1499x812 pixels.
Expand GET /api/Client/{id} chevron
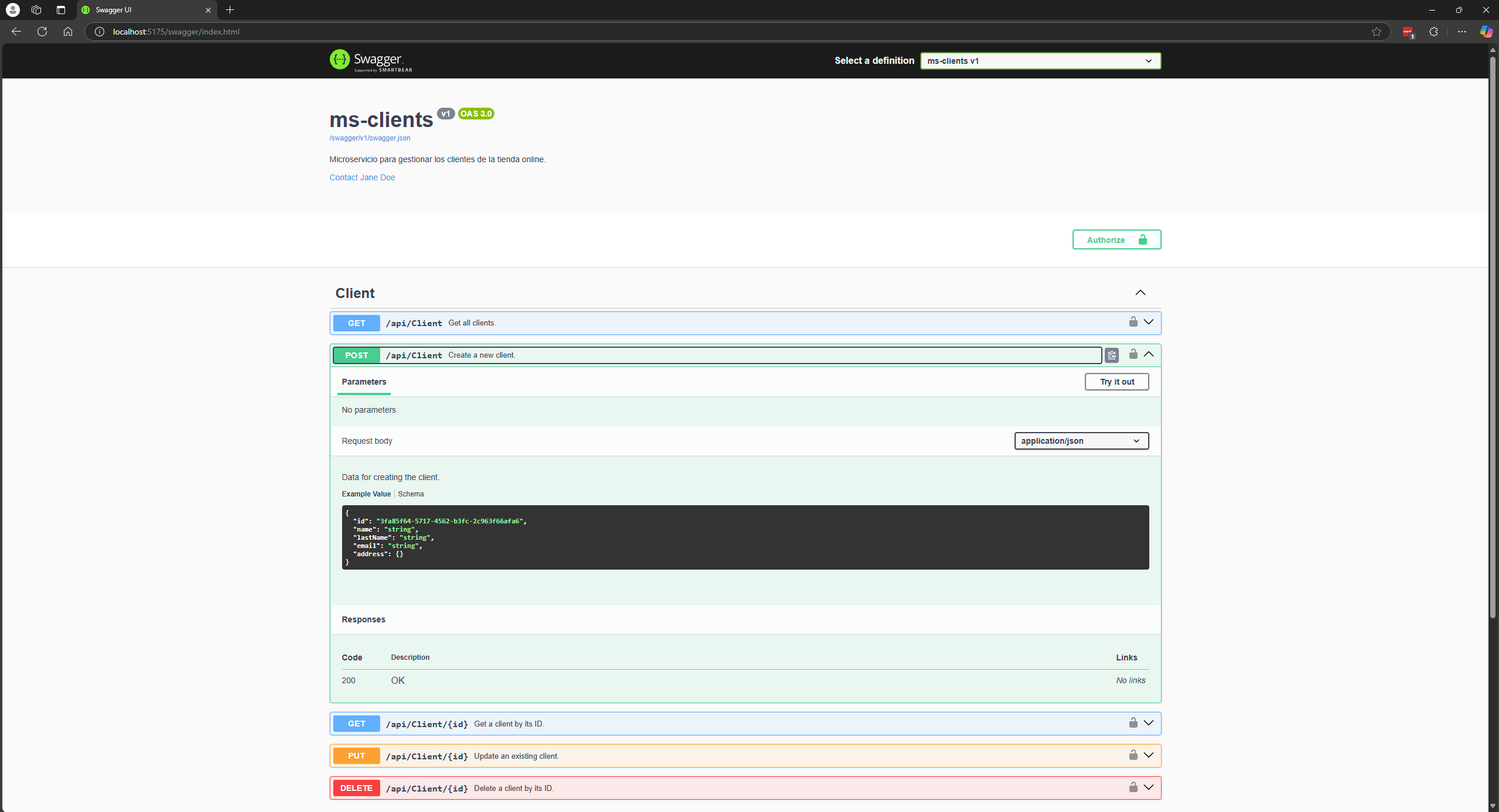1149,723
